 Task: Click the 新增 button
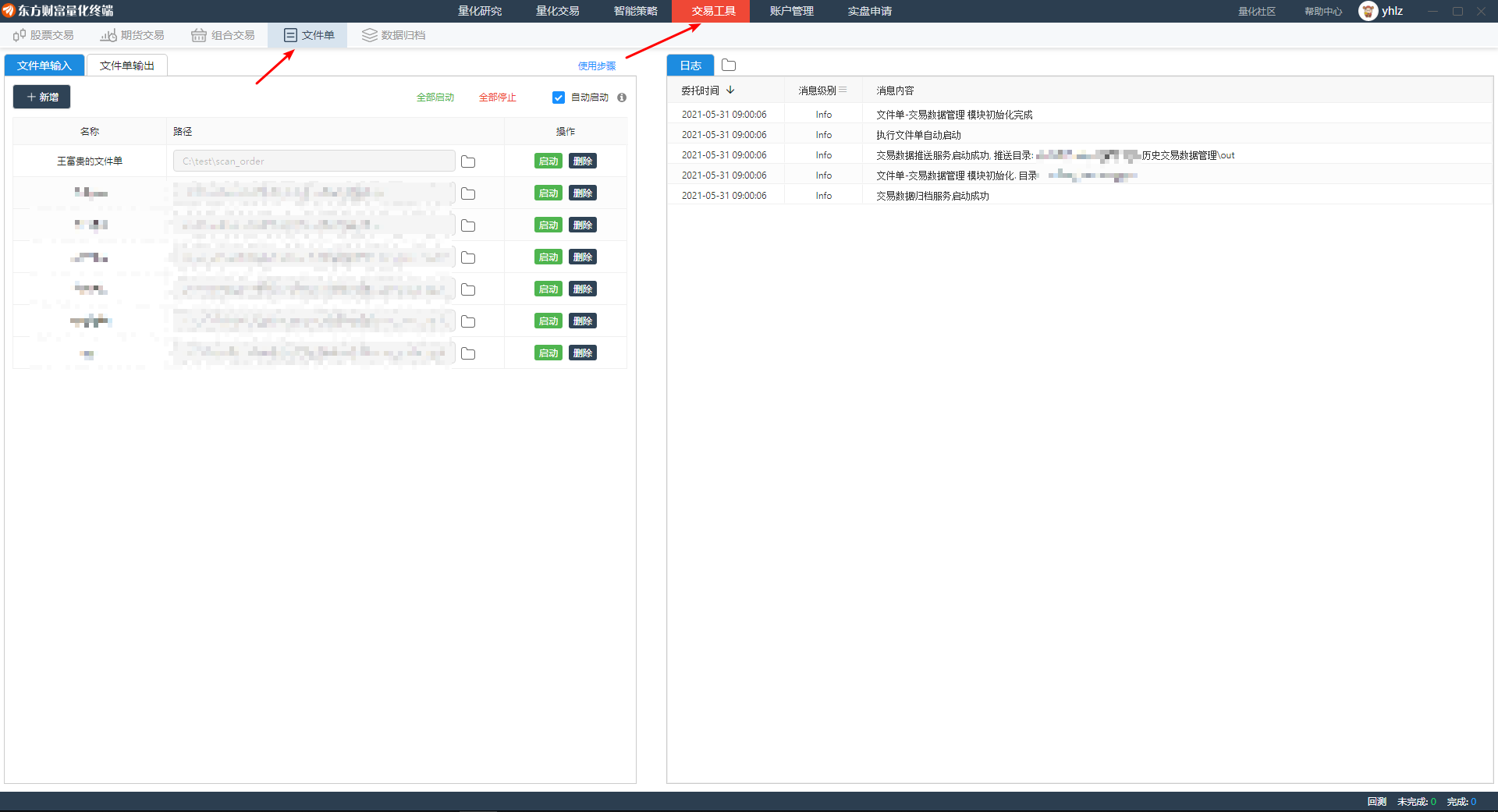pos(42,97)
